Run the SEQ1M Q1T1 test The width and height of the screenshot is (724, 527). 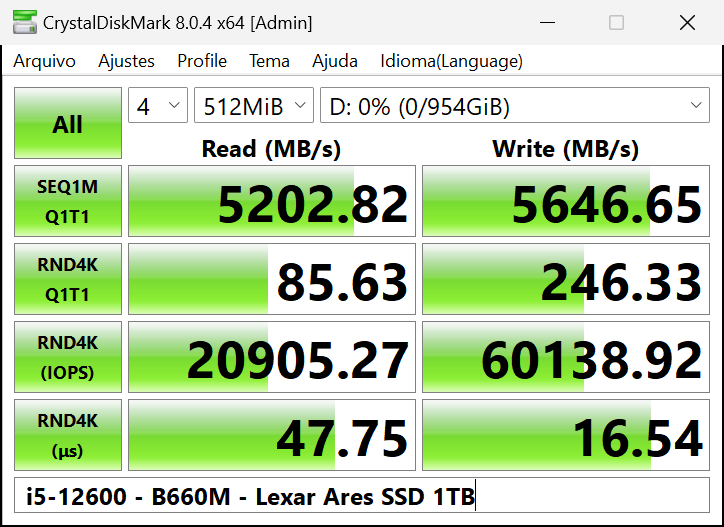click(x=68, y=201)
